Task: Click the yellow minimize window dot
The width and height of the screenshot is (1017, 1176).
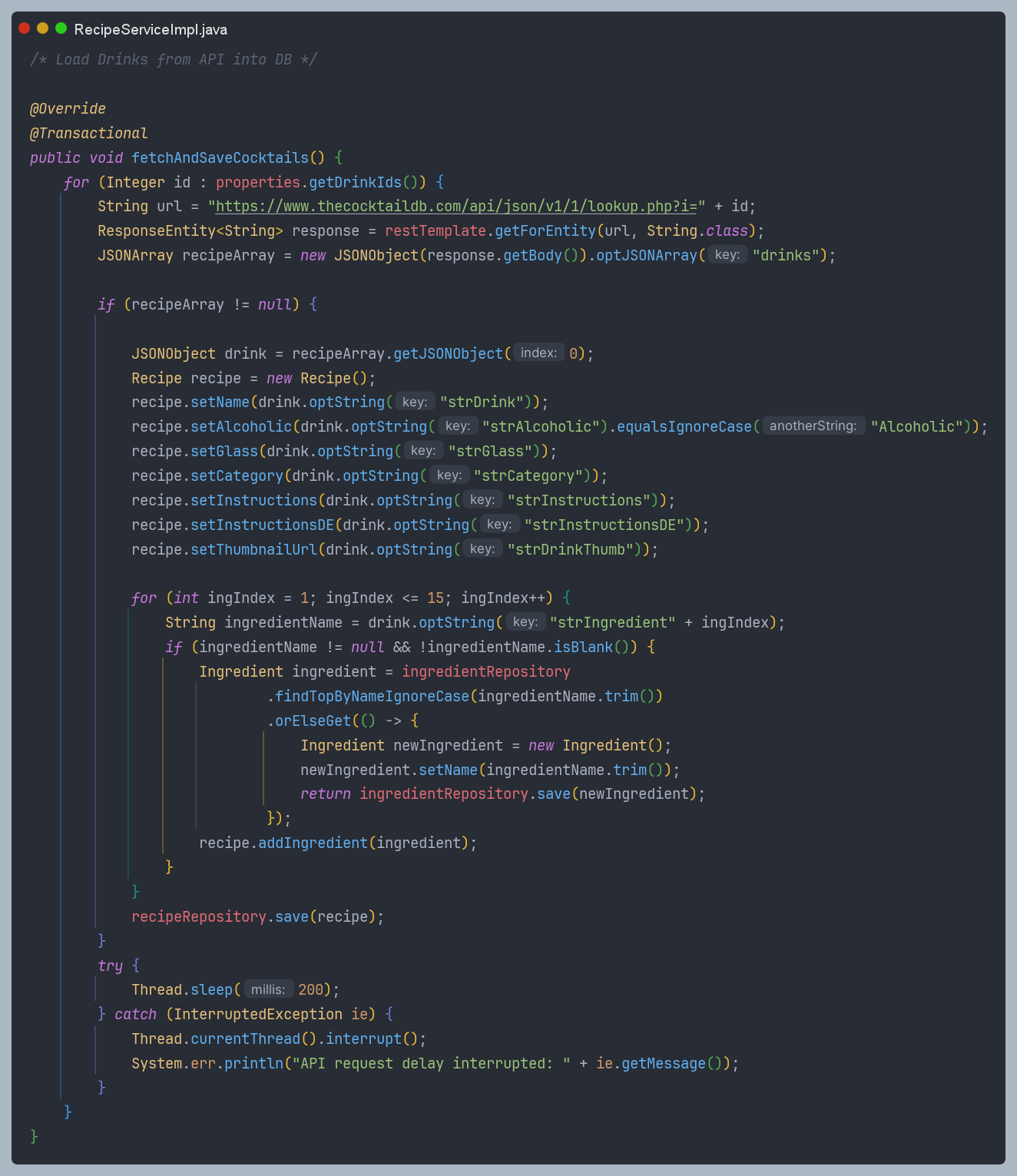Action: click(x=42, y=28)
